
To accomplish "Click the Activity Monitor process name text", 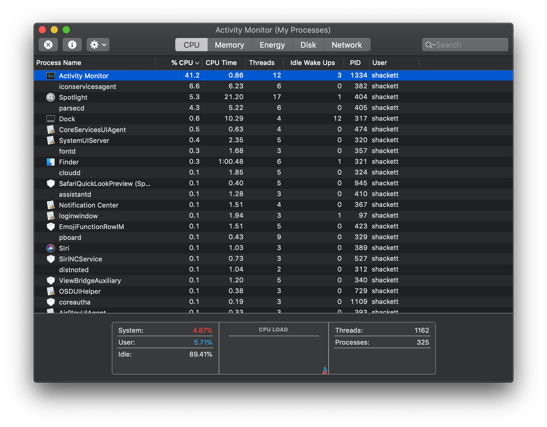I will click(83, 76).
